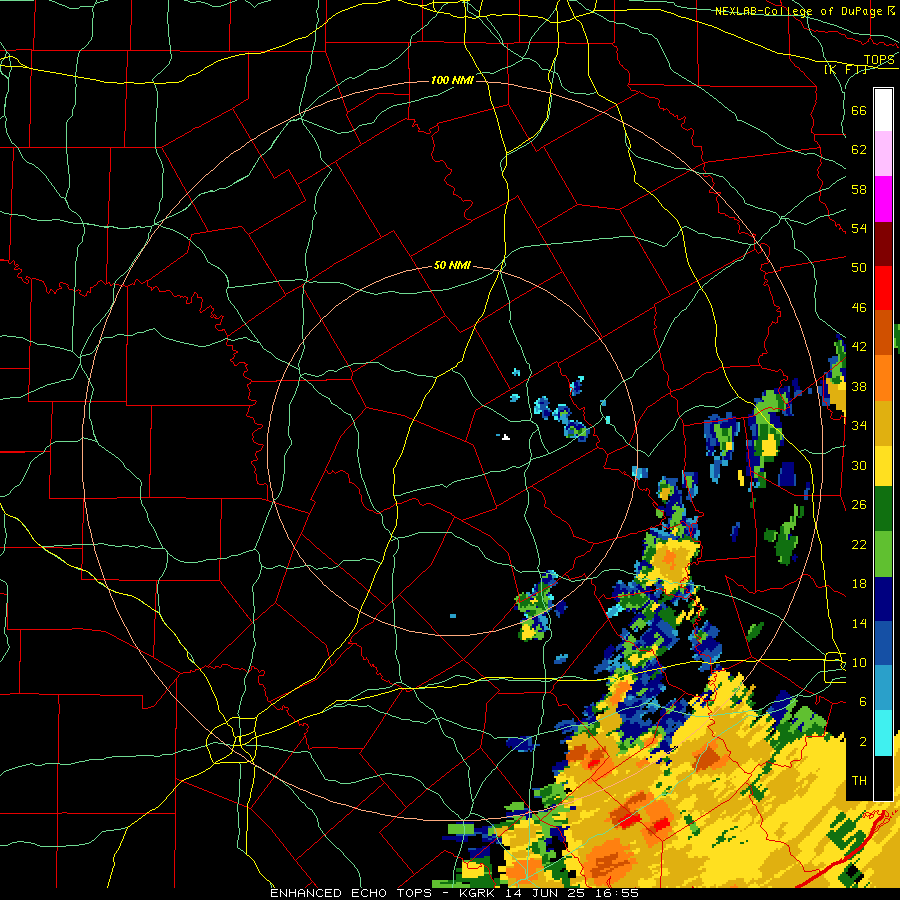
Task: Click the legend value '50'
Action: click(859, 267)
